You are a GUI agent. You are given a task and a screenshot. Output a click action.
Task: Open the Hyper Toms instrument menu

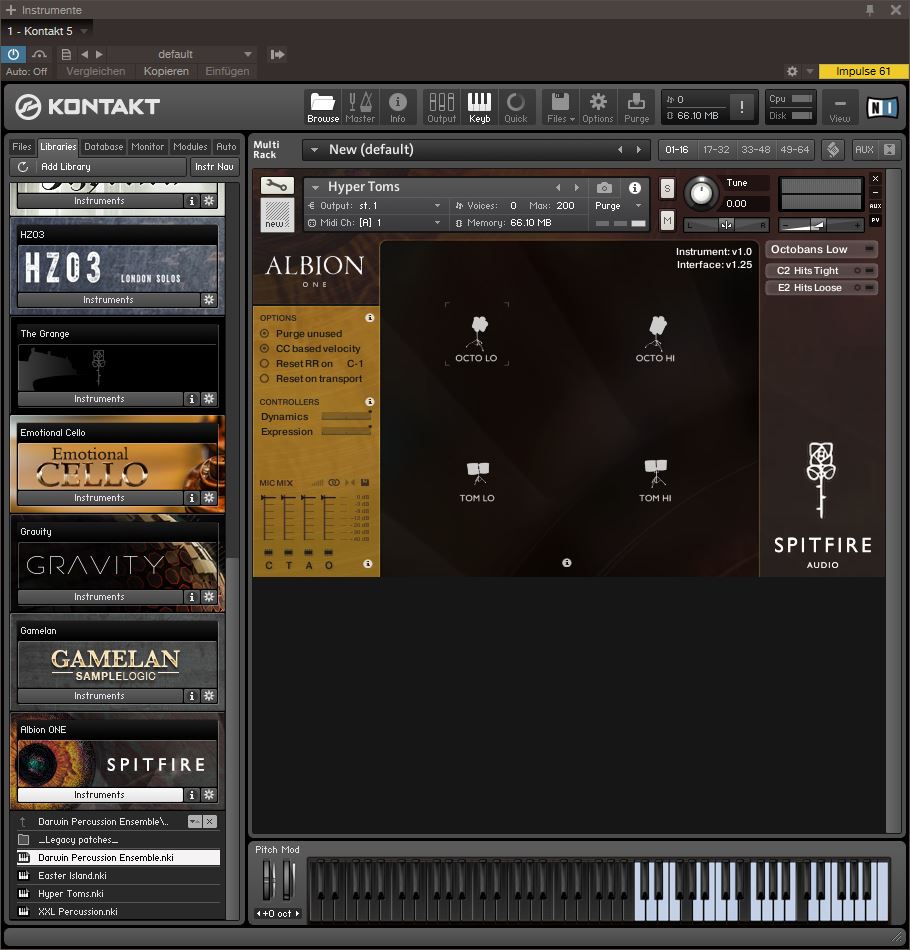point(315,187)
